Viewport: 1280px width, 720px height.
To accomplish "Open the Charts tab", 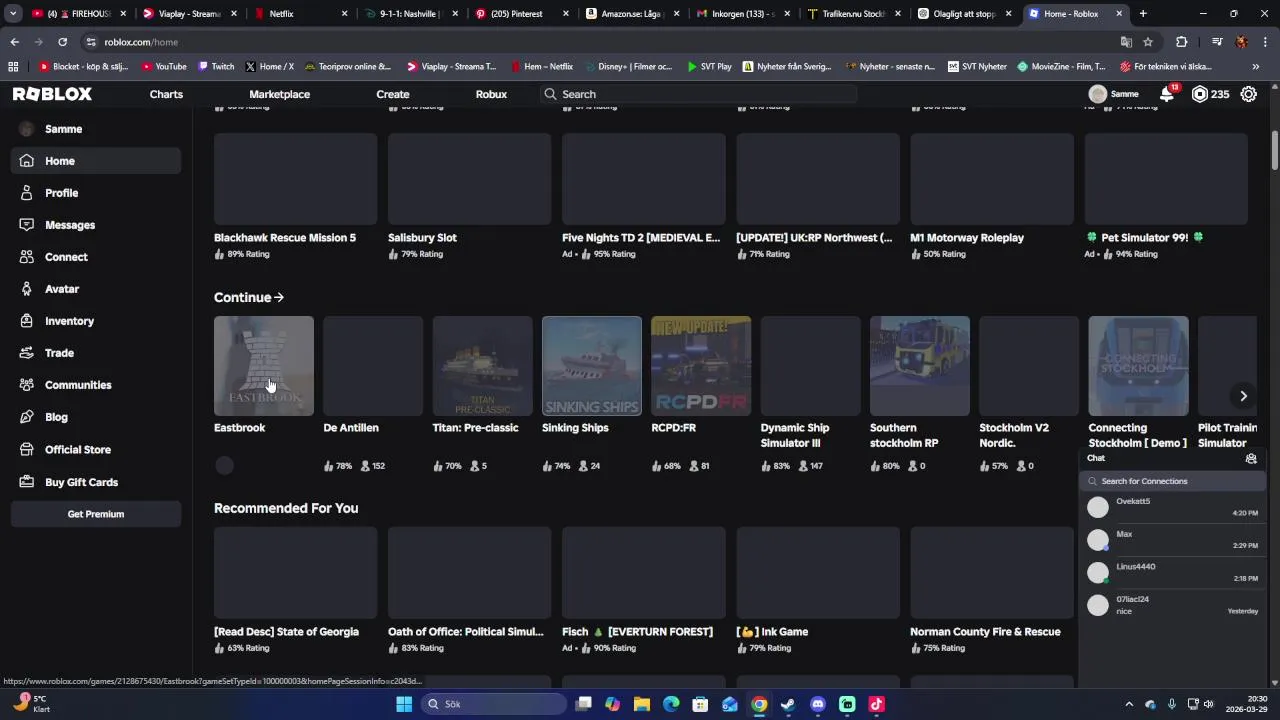I will 166,94.
